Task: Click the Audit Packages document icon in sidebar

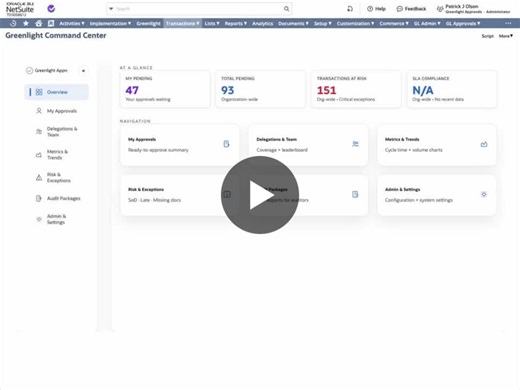Action: (39, 198)
